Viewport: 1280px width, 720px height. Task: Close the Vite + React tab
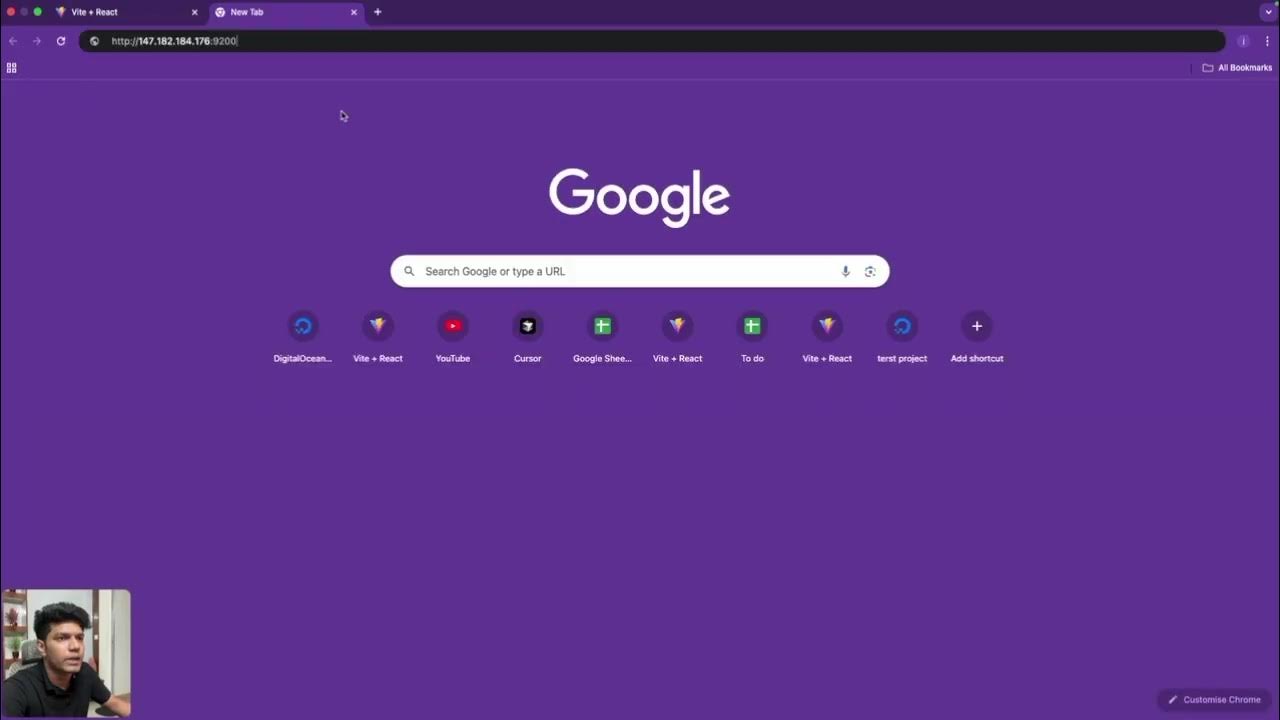click(194, 12)
